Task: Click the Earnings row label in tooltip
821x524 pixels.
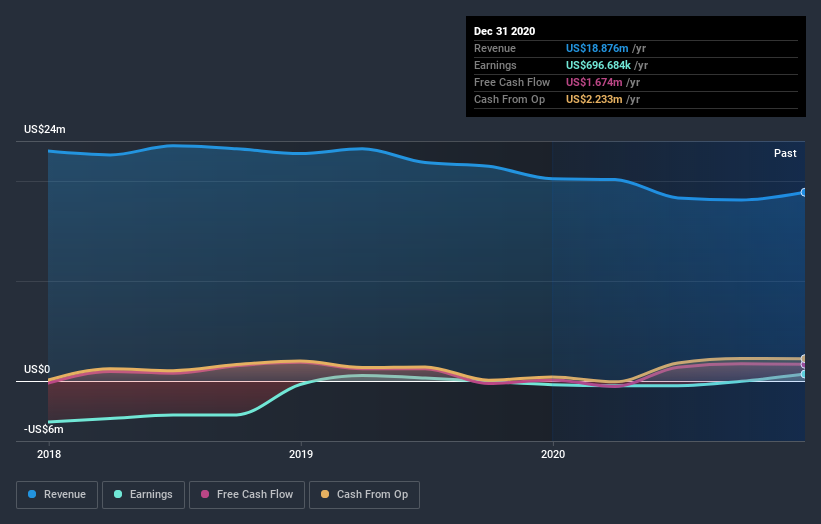Action: 495,65
